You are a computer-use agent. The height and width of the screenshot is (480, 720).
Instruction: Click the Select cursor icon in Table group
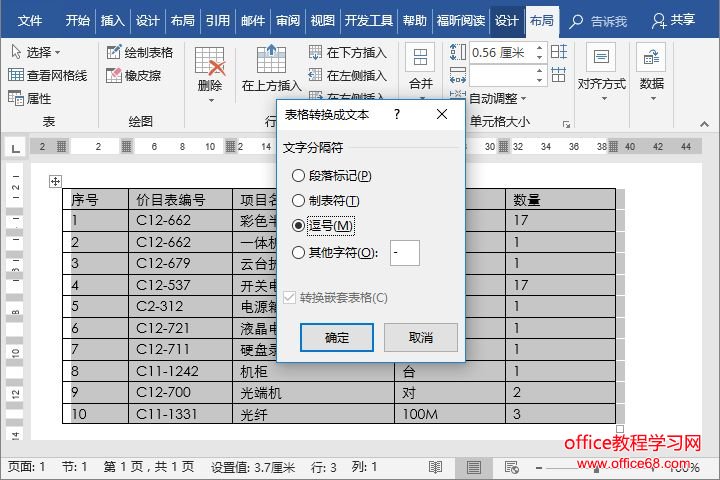16,52
